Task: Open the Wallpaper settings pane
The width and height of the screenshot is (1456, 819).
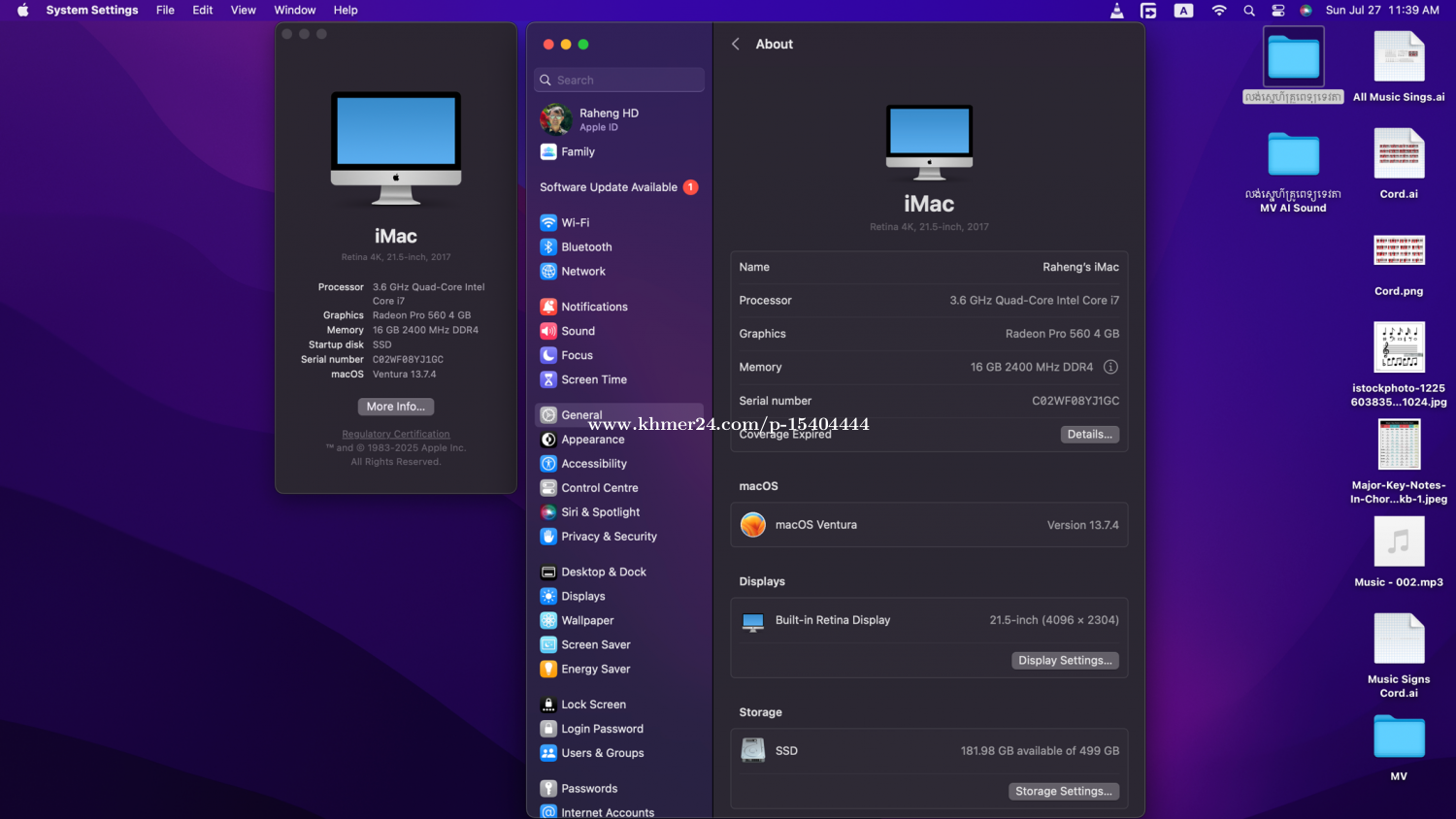Action: (586, 620)
